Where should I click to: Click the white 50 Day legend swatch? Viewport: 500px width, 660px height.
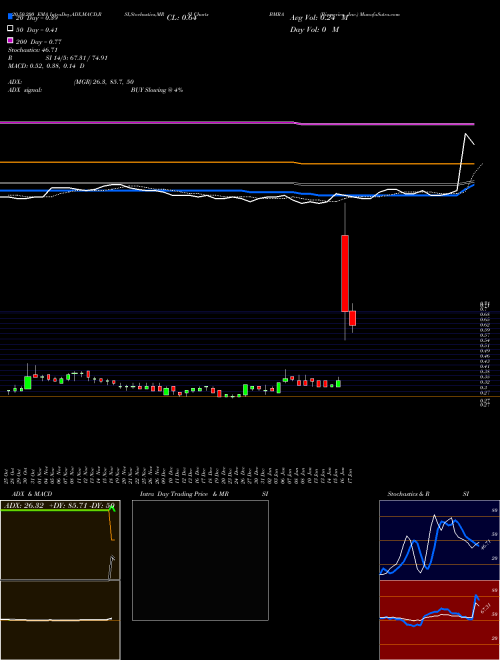coord(11,29)
